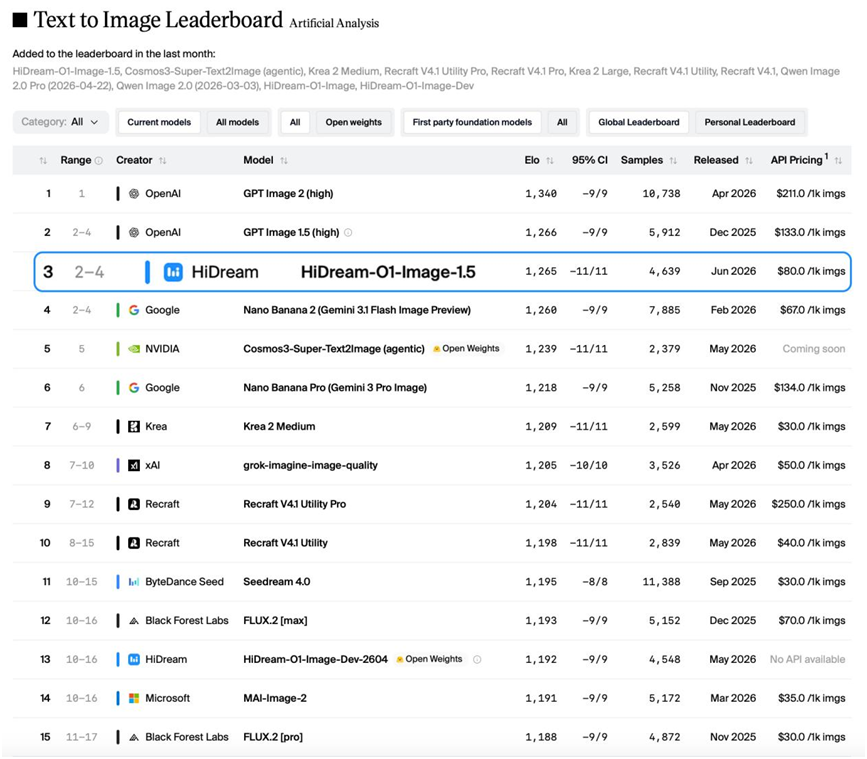Switch to Personal Leaderboard tab
The width and height of the screenshot is (867, 759).
[750, 122]
